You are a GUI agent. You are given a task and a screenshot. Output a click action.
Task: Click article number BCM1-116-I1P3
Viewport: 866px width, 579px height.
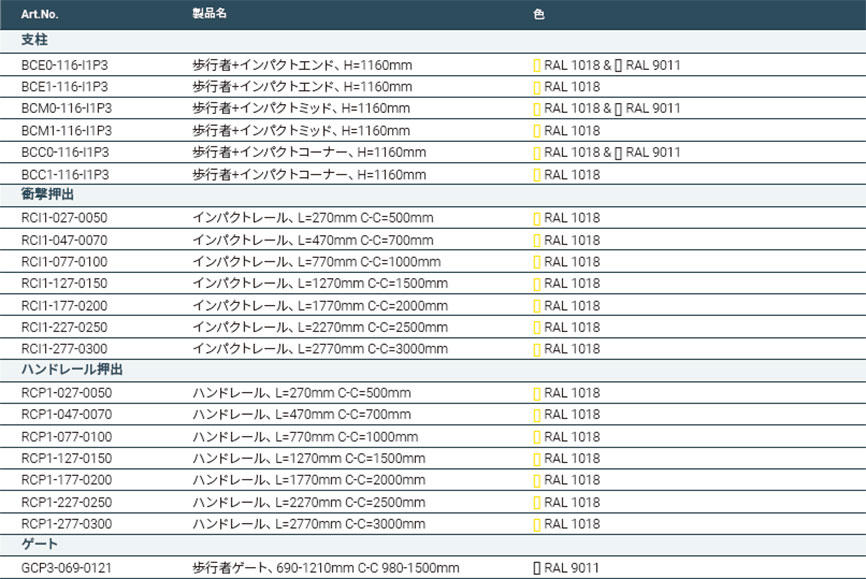[x=66, y=131]
